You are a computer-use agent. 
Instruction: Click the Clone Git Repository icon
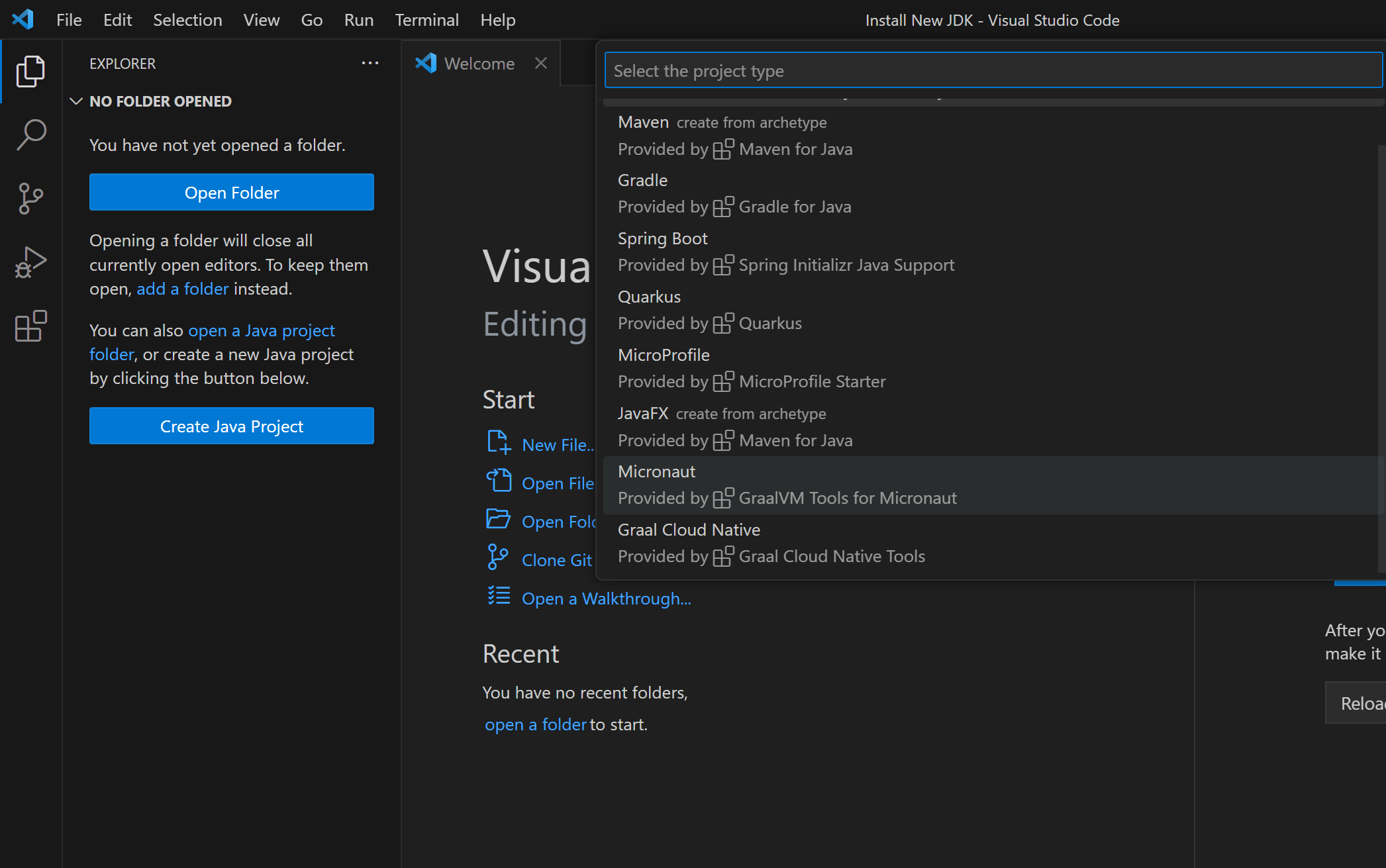(x=497, y=557)
